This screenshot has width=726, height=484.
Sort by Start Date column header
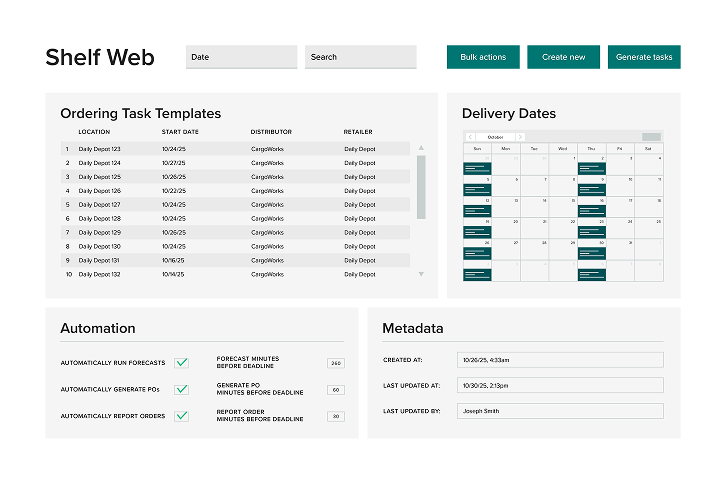[x=180, y=131]
